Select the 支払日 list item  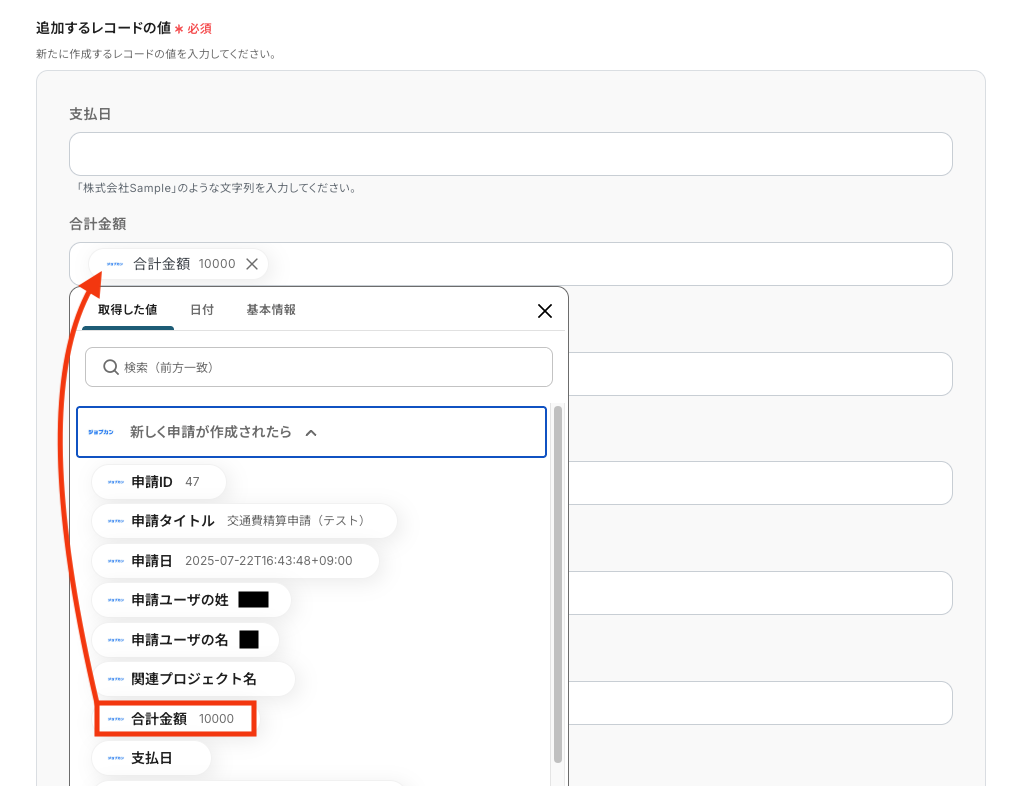click(151, 758)
